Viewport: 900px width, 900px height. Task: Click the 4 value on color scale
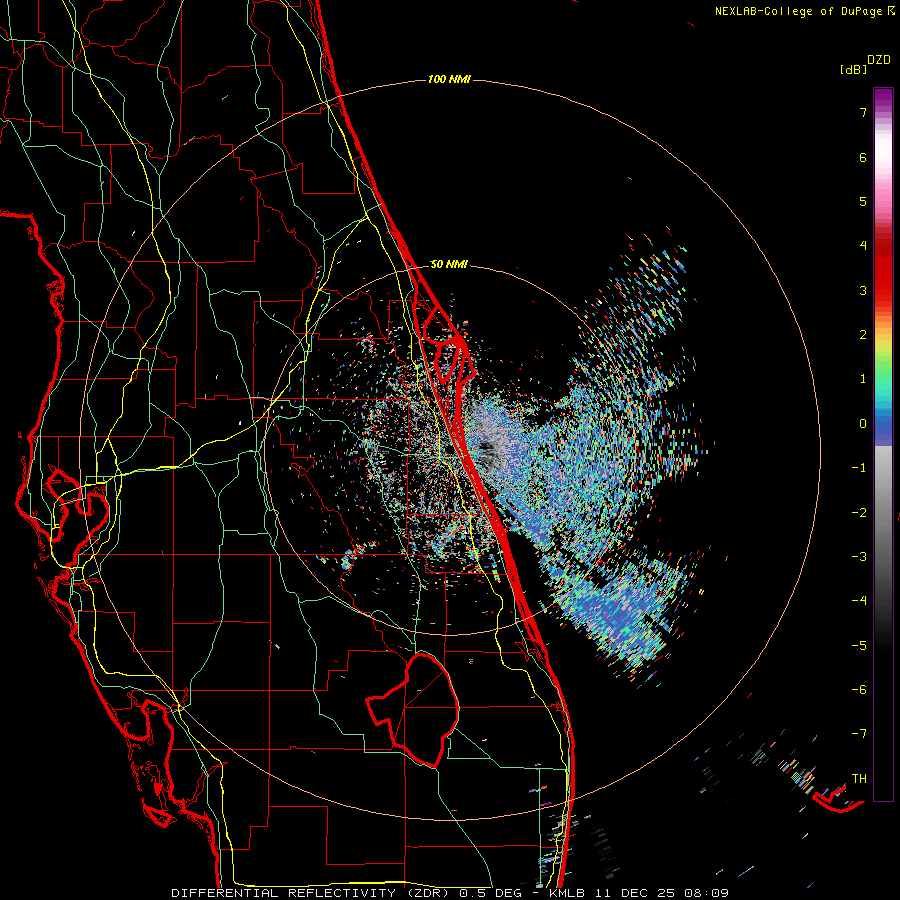[x=863, y=246]
